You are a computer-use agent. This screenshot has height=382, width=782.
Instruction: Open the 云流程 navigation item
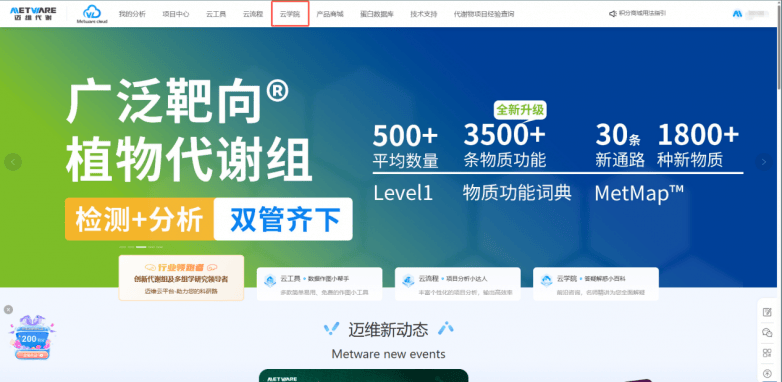253,14
